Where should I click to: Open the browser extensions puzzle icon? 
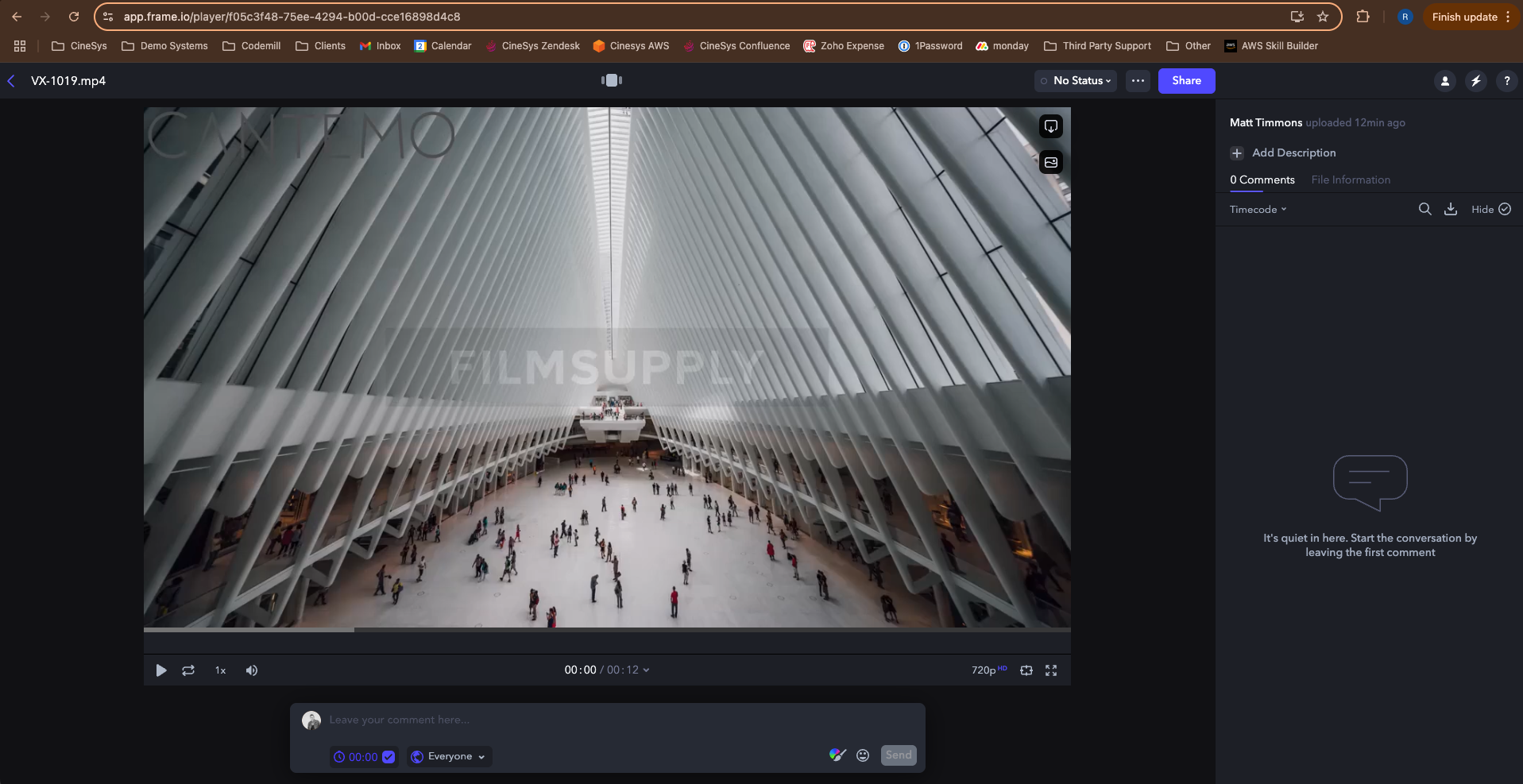coord(1363,17)
